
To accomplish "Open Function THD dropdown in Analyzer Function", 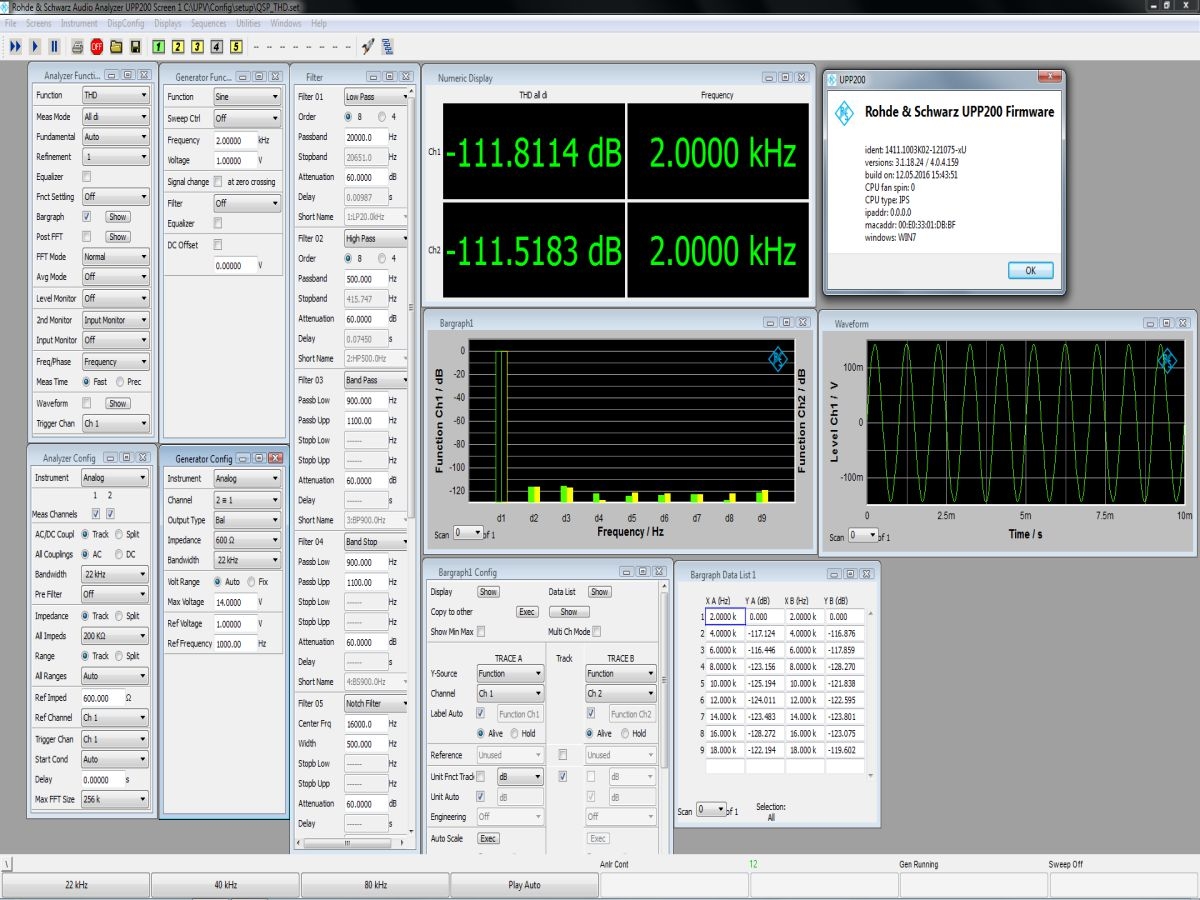I will coord(115,96).
